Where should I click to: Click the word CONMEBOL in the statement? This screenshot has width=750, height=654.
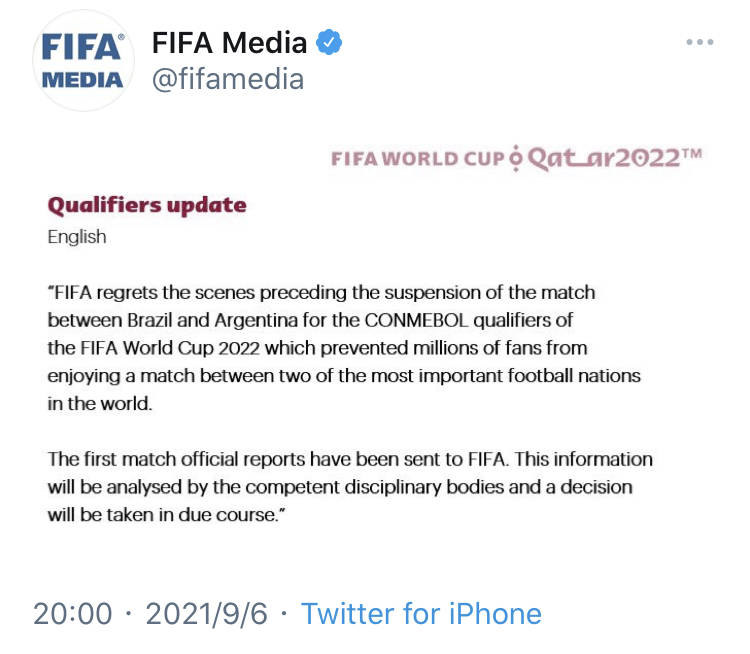416,320
